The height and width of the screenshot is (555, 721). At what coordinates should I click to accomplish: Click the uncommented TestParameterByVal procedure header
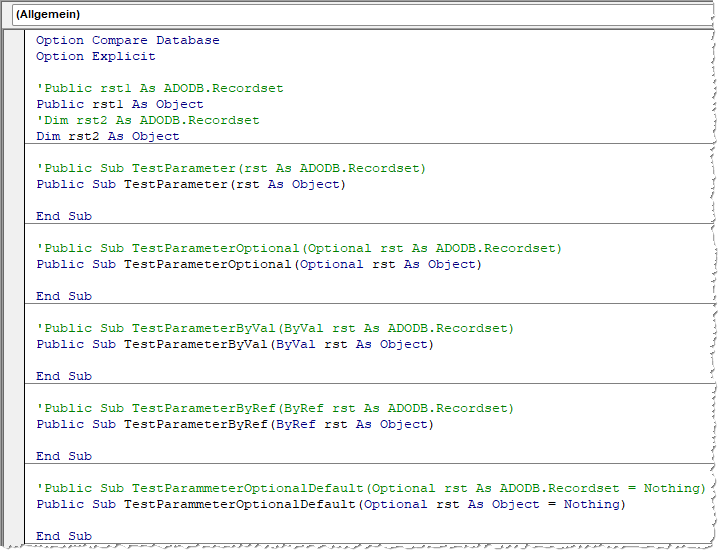pyautogui.click(x=234, y=344)
